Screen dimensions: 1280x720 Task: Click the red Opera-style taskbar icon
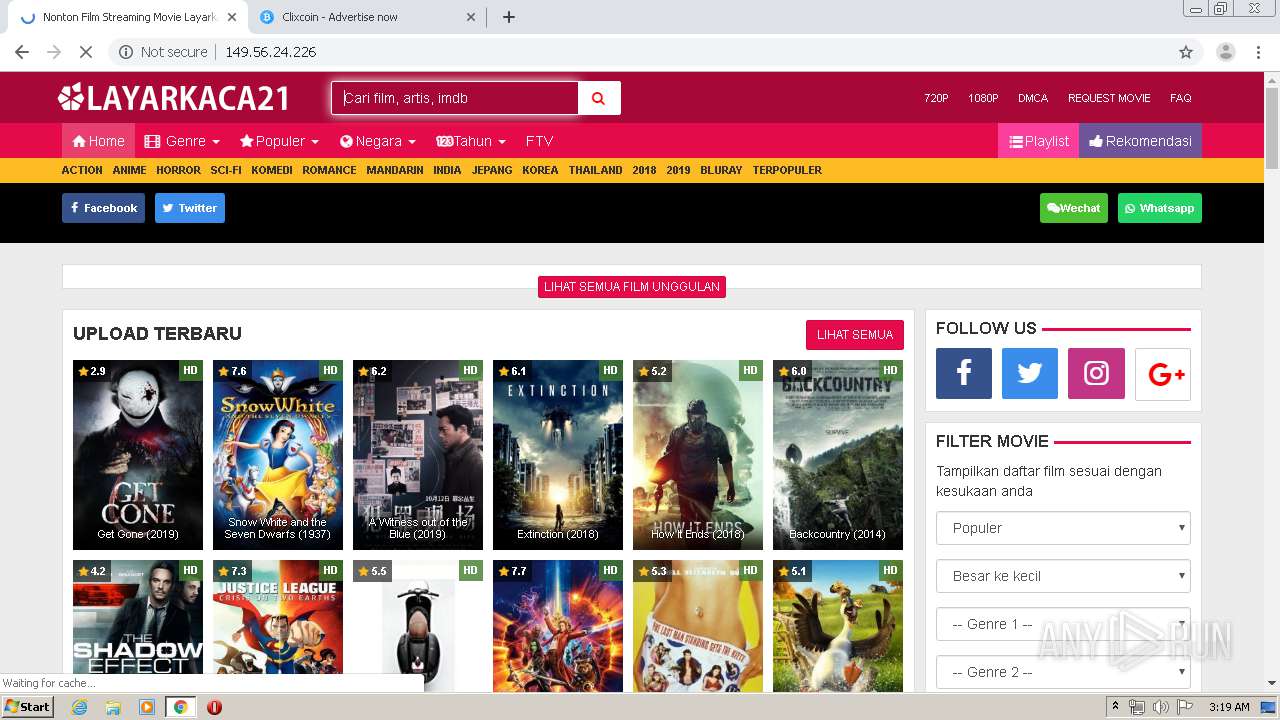click(214, 707)
